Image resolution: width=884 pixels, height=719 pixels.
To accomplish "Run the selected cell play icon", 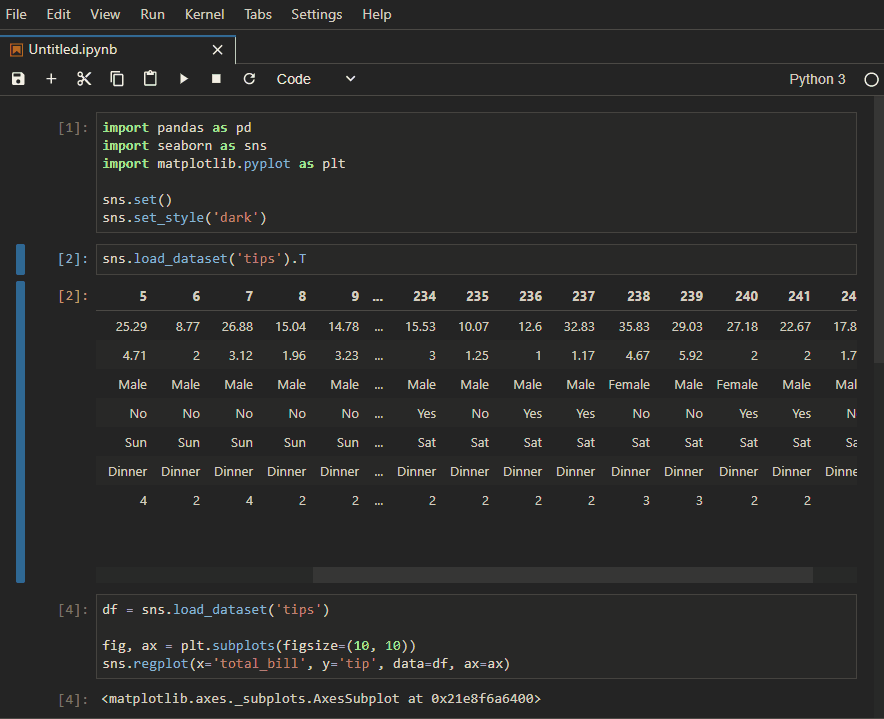I will click(183, 79).
